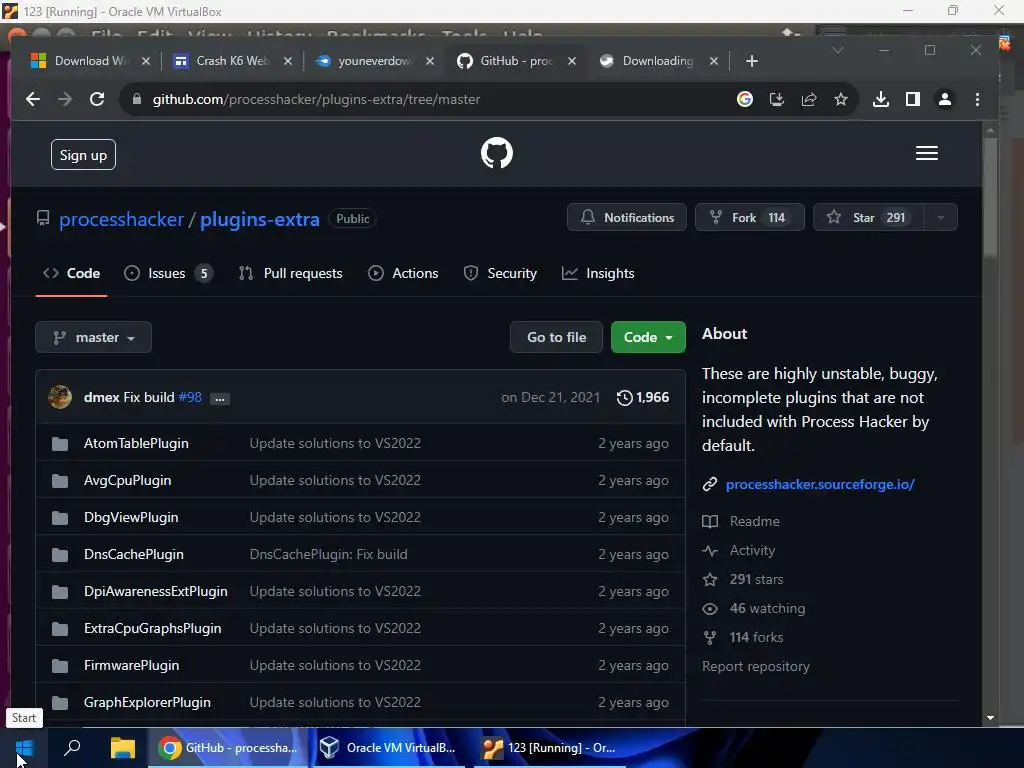The image size is (1024, 768).
Task: Open Chrome profile avatar
Action: pos(944,99)
